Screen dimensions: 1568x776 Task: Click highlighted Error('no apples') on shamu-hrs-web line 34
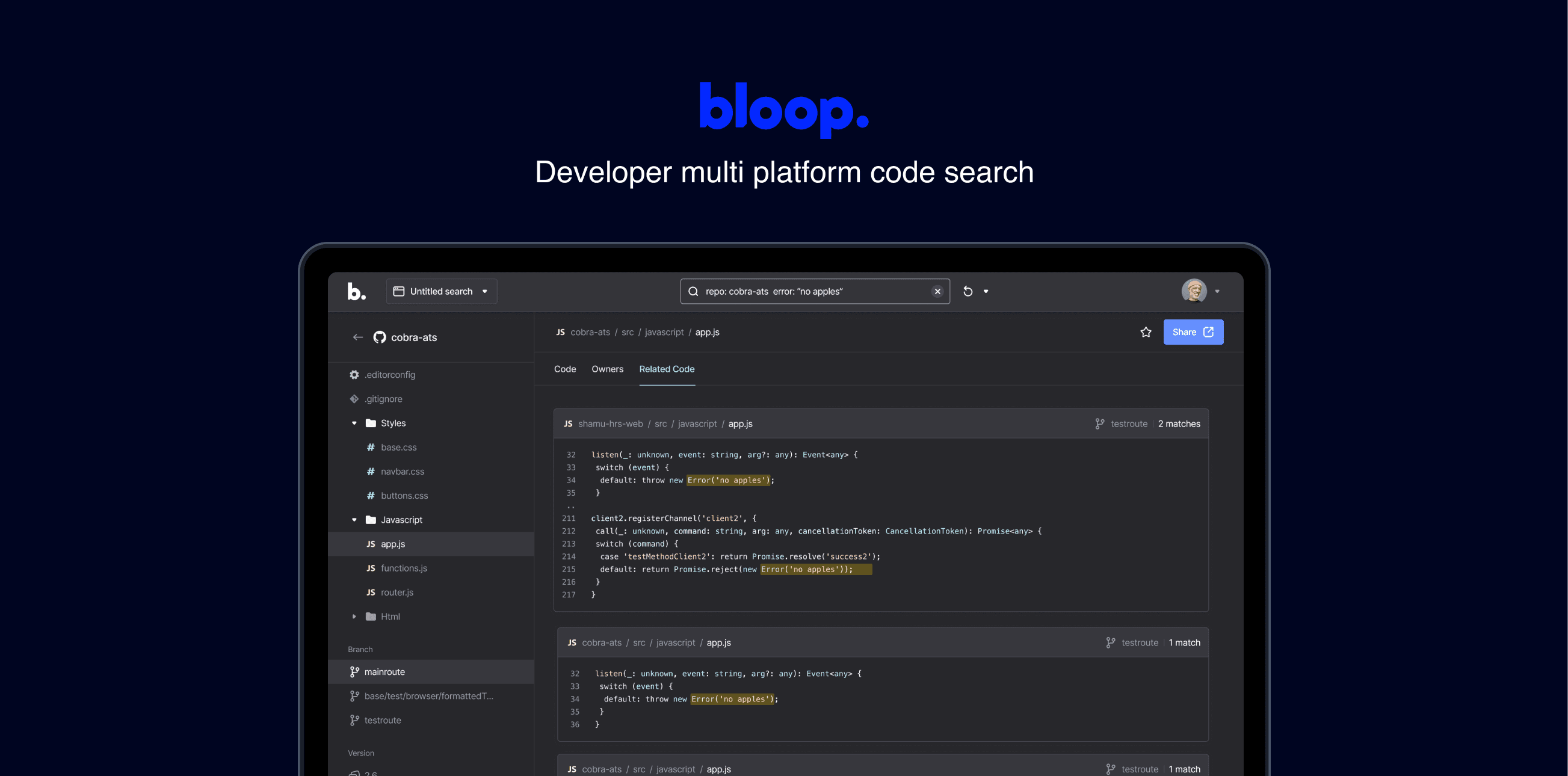pyautogui.click(x=729, y=480)
